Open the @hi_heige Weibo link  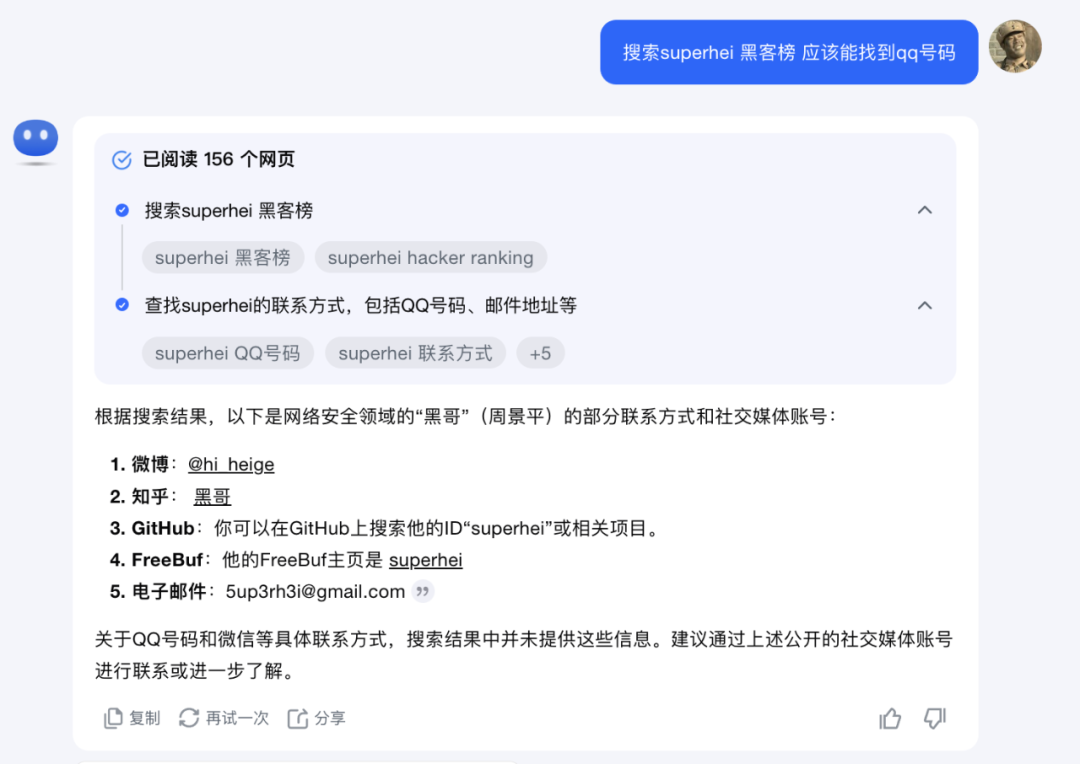[231, 464]
